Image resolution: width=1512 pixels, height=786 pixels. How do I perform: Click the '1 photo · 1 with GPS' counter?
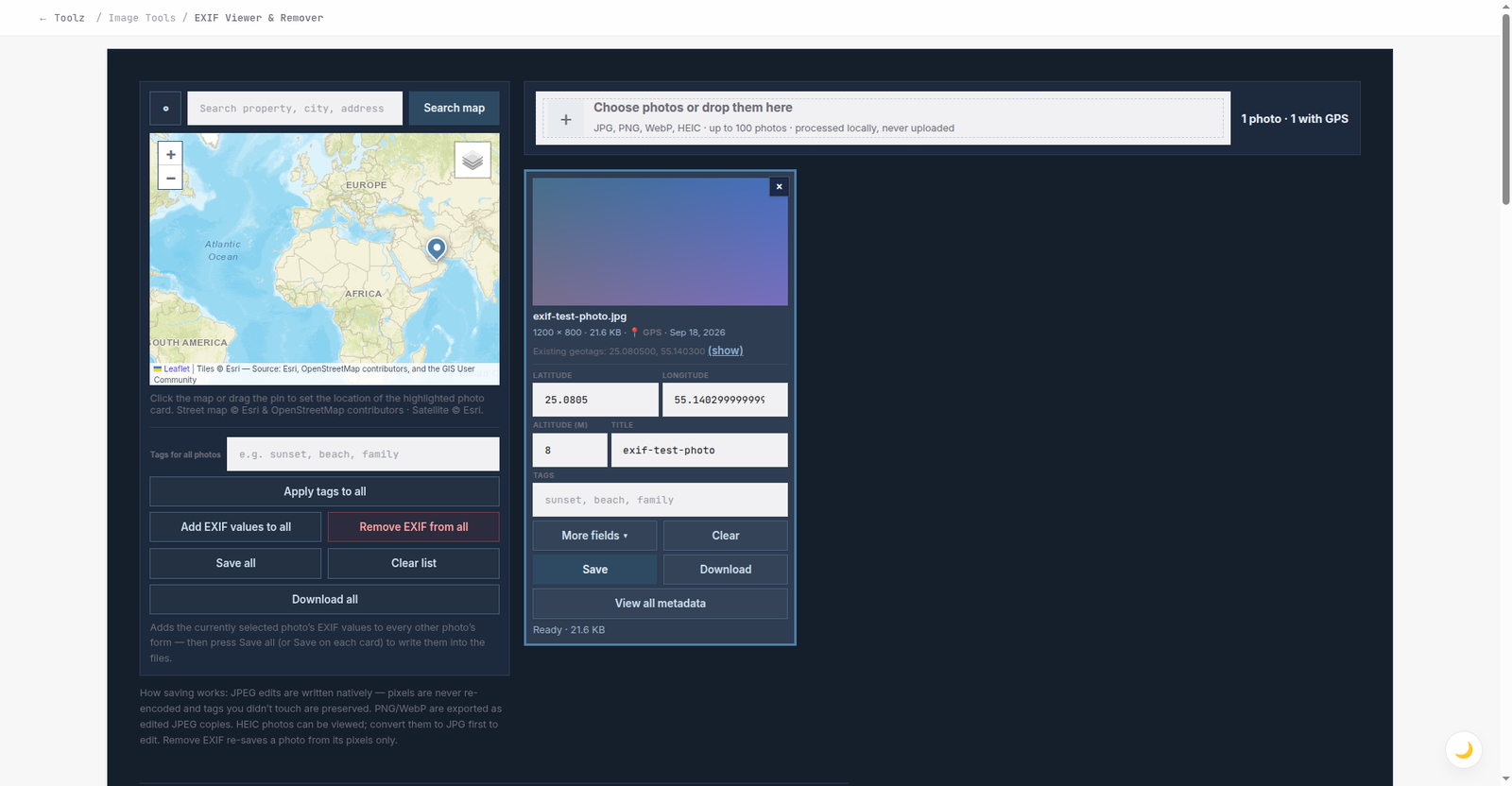[x=1295, y=119]
